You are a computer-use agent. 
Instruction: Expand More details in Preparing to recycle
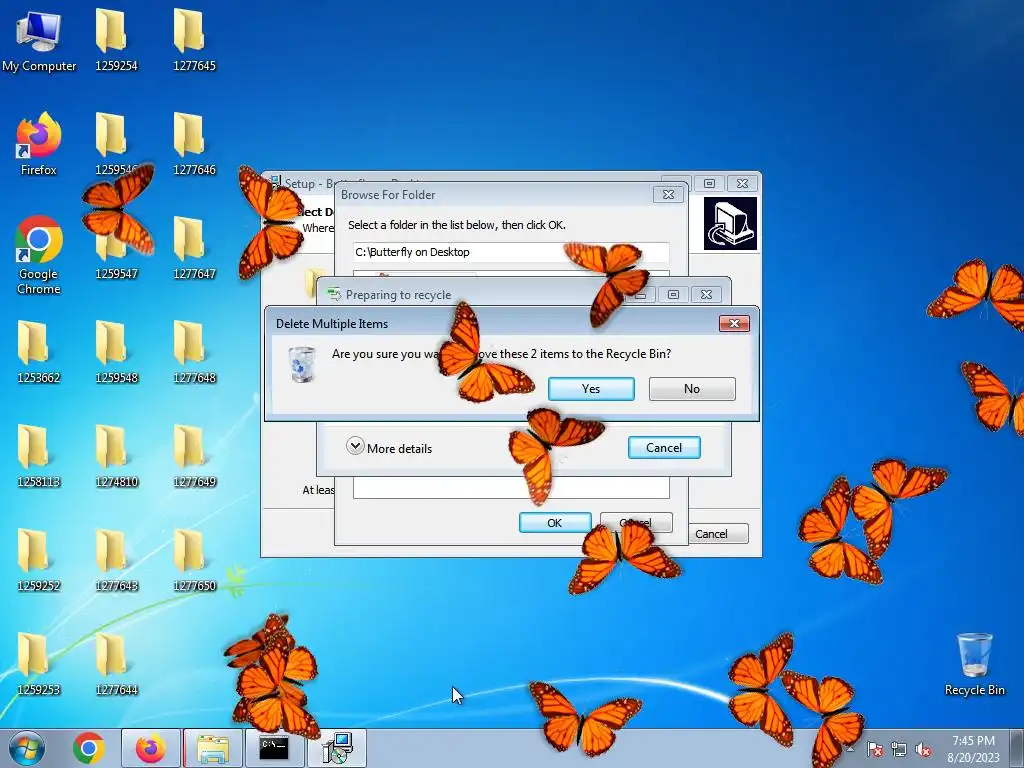[389, 447]
